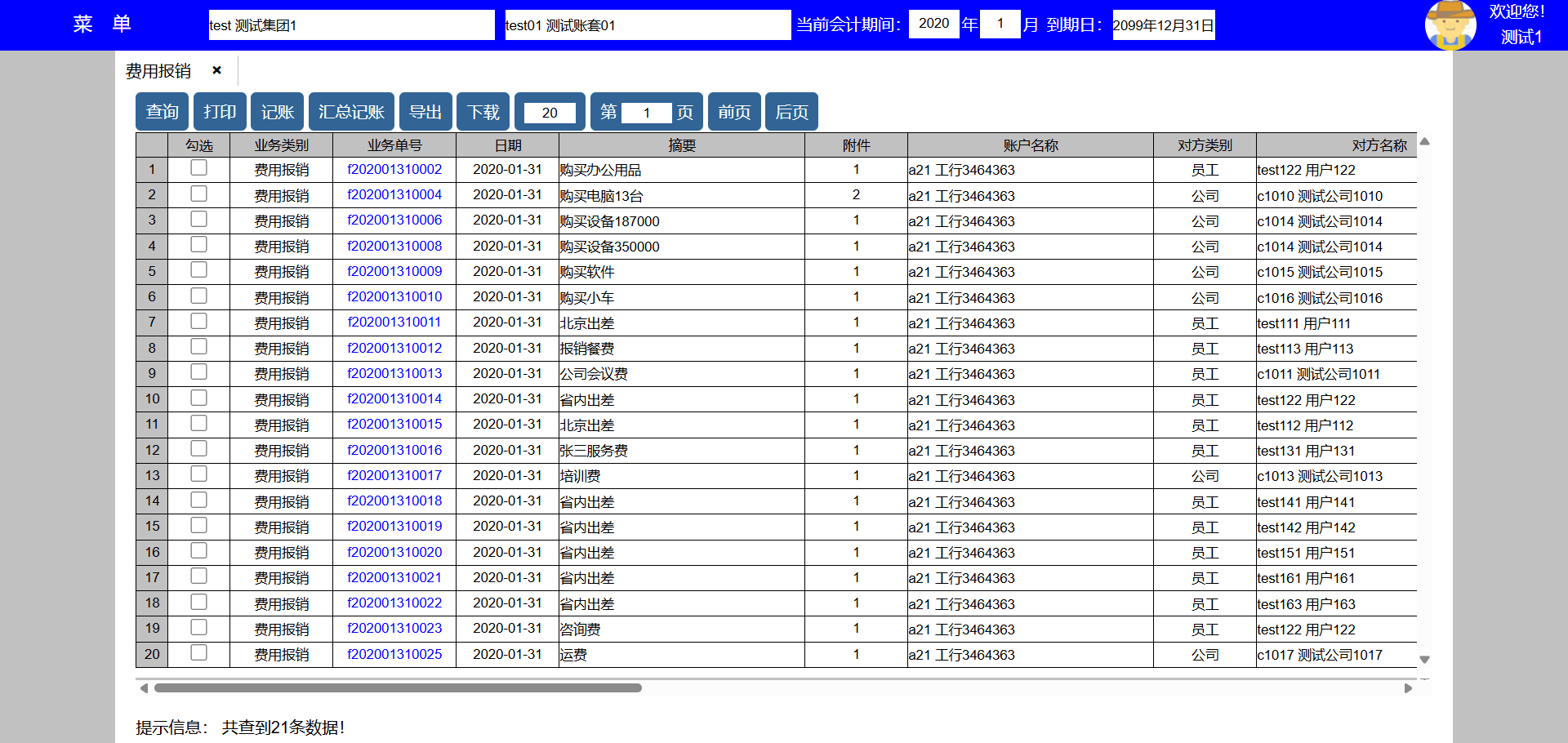The width and height of the screenshot is (1568, 743).
Task: Focus the page size field showing 20
Action: pos(550,113)
